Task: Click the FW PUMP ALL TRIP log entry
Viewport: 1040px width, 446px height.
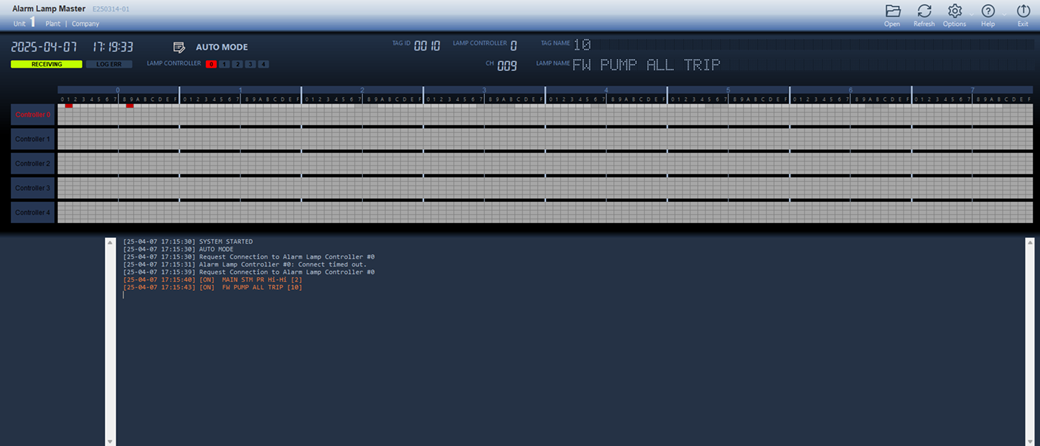Action: 212,287
